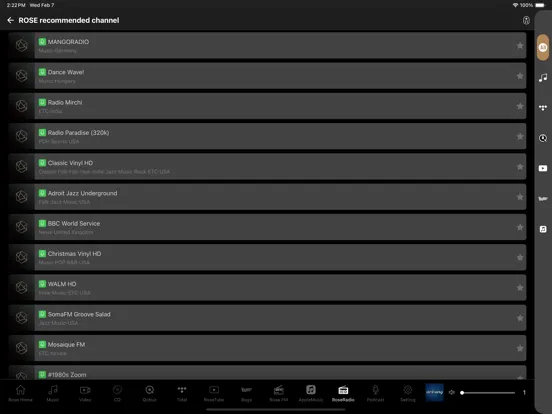The height and width of the screenshot is (414, 552).
Task: Open the Qobuz icon in side panel
Action: click(x=543, y=138)
